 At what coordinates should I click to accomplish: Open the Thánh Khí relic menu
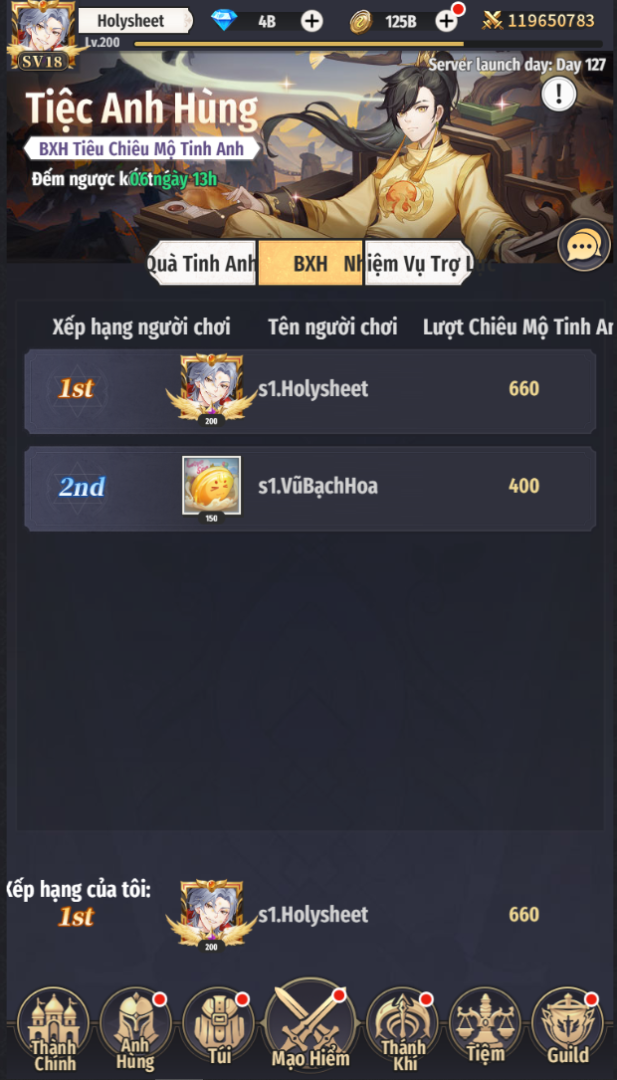403,1026
